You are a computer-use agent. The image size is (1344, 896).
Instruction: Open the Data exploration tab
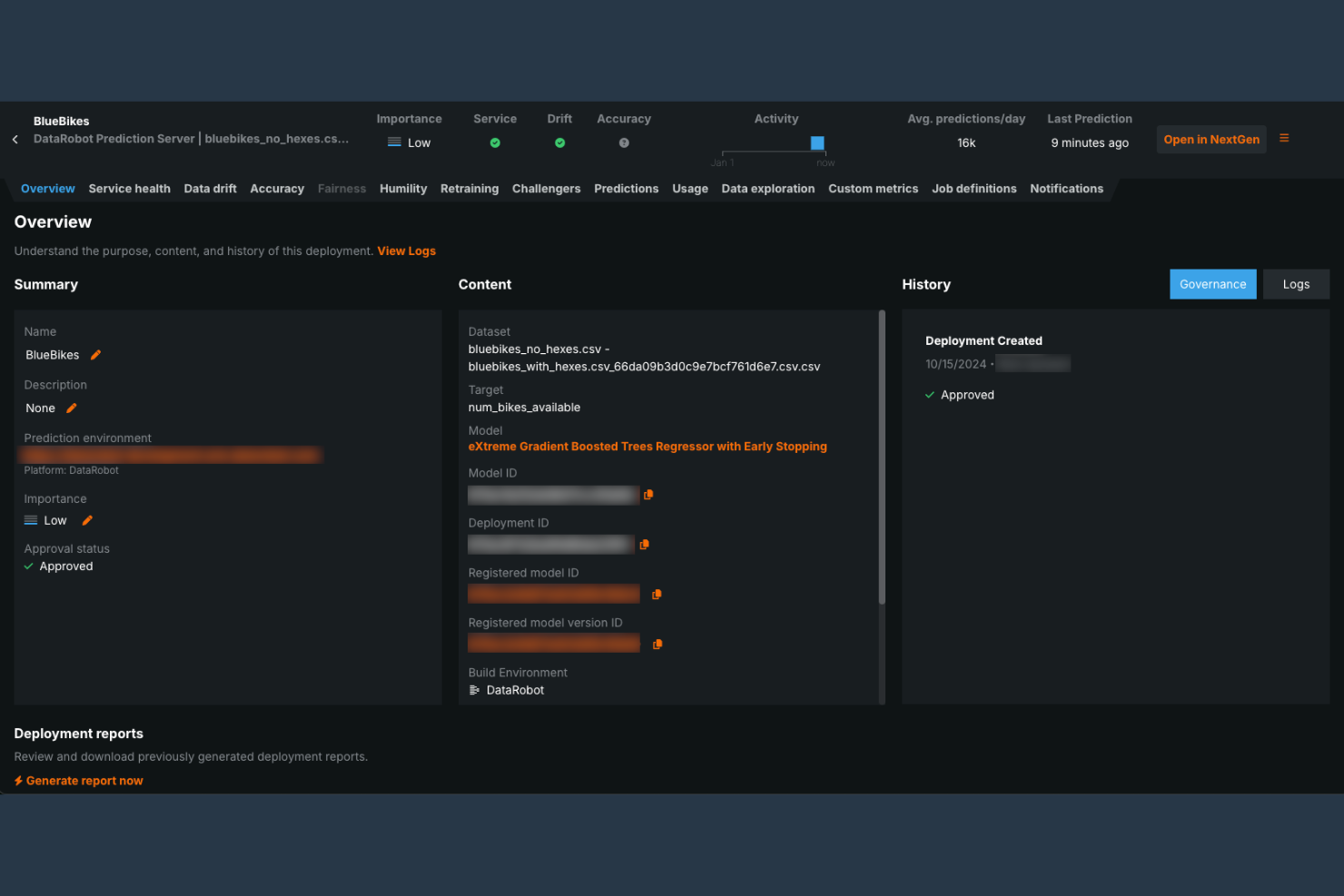768,189
